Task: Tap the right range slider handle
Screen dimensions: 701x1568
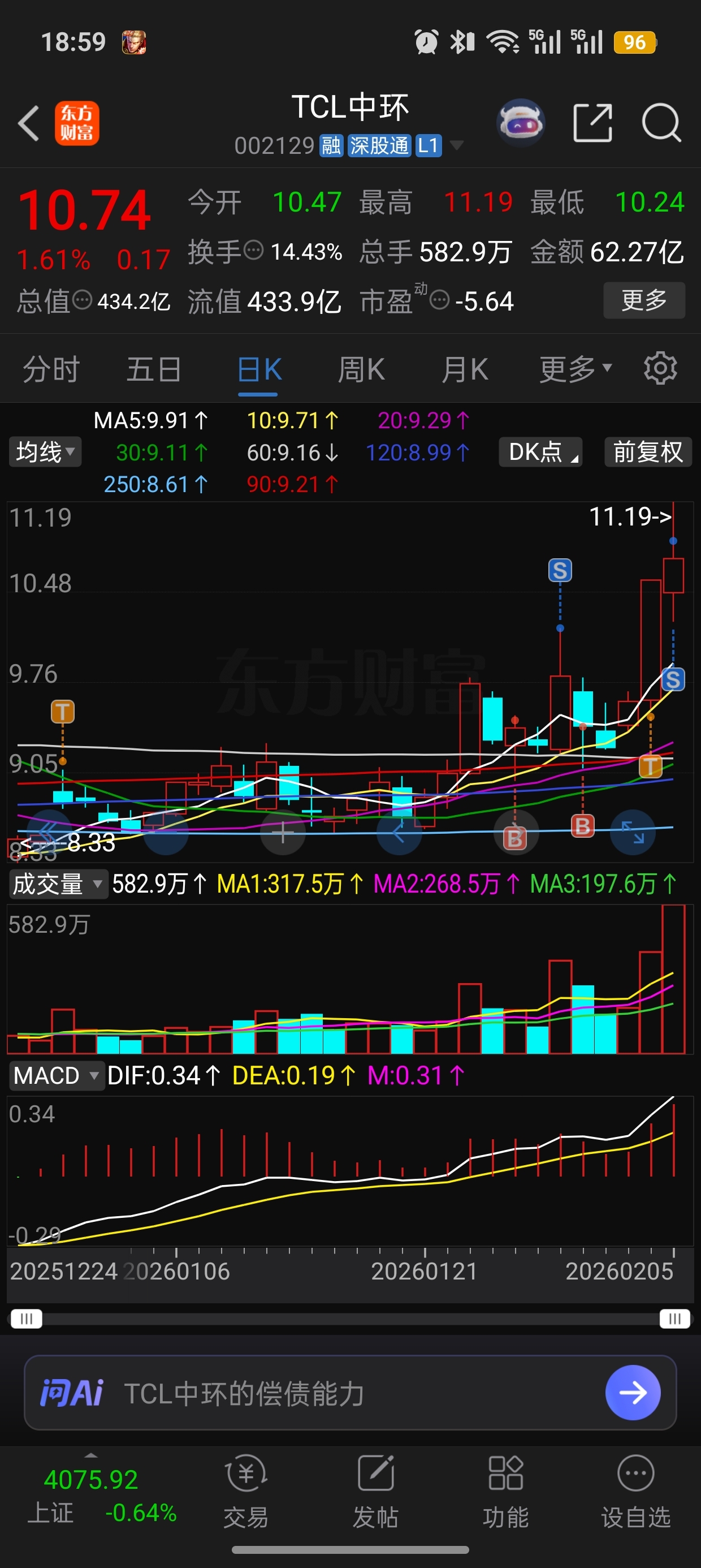Action: tap(675, 1319)
